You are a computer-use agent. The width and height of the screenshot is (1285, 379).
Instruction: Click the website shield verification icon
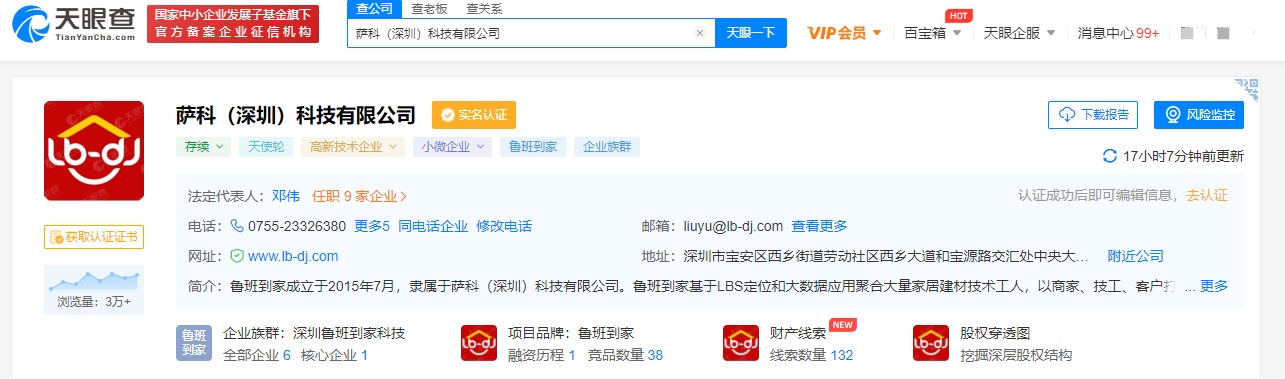(x=237, y=256)
